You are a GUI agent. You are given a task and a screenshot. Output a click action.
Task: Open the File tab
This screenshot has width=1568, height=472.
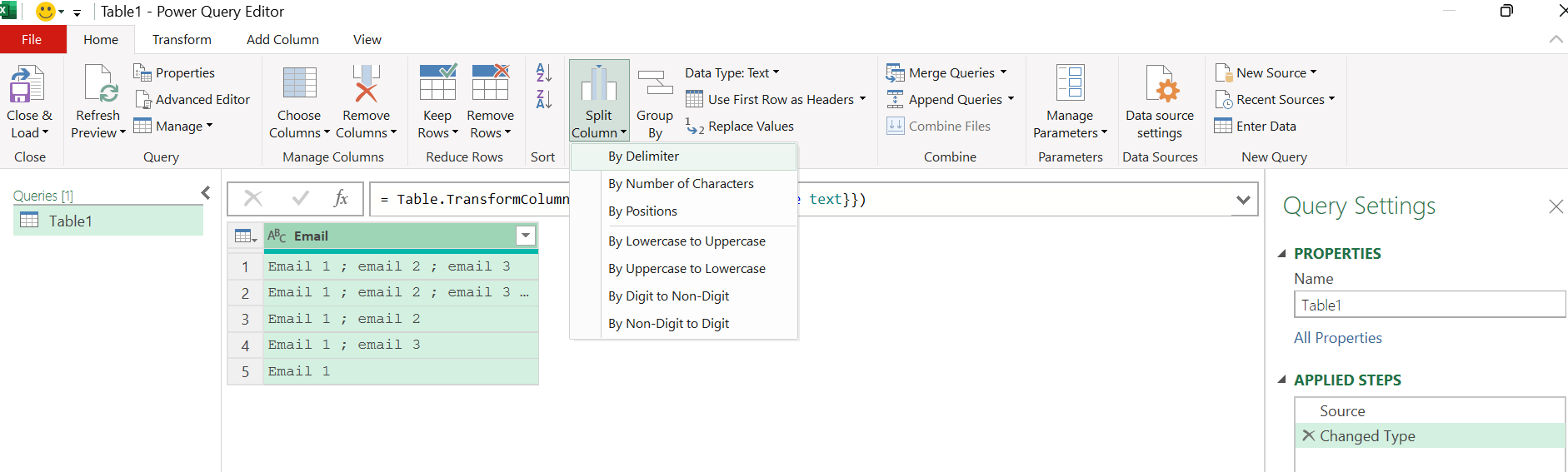[x=32, y=39]
